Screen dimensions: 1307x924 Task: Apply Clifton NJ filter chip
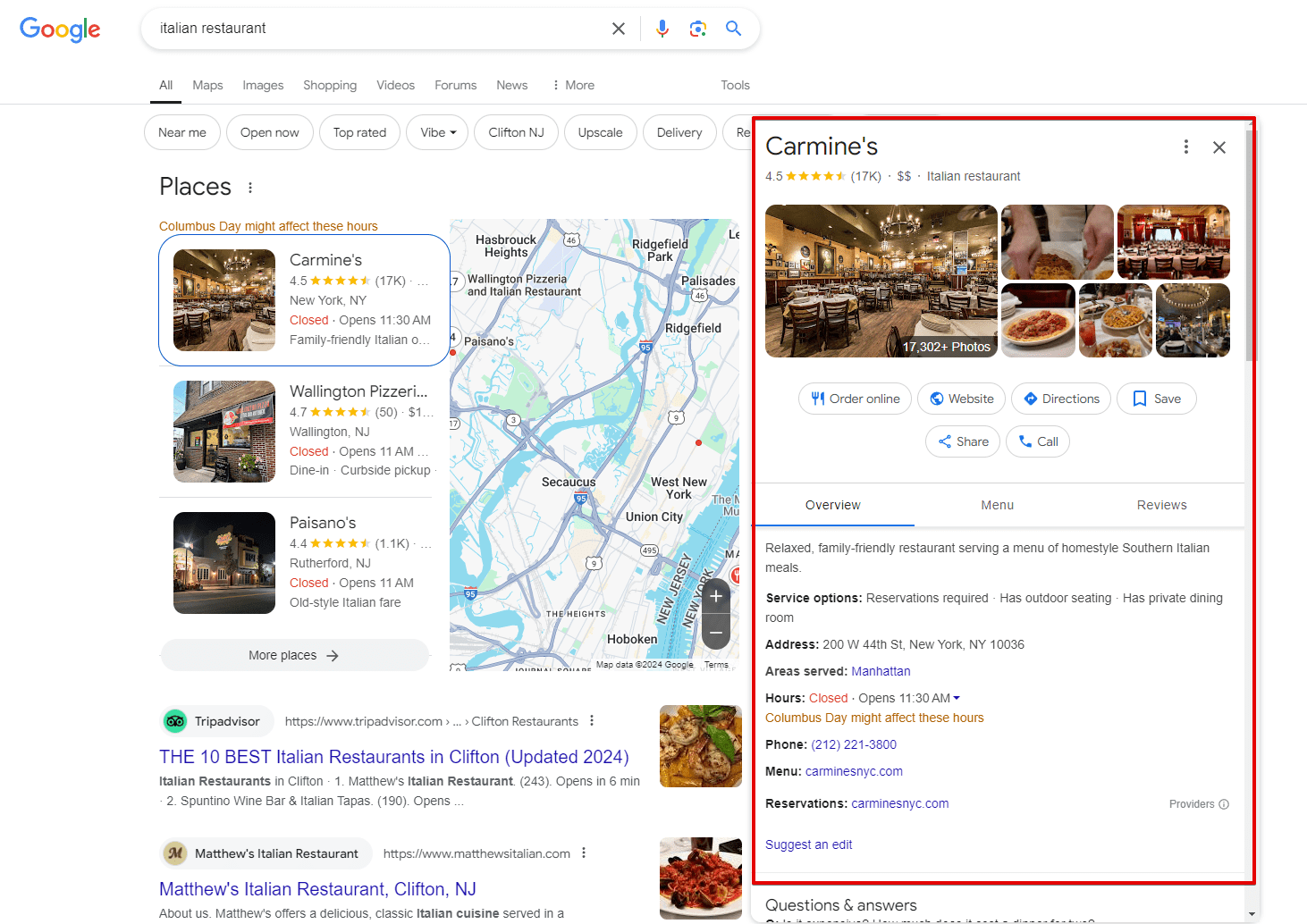point(517,132)
